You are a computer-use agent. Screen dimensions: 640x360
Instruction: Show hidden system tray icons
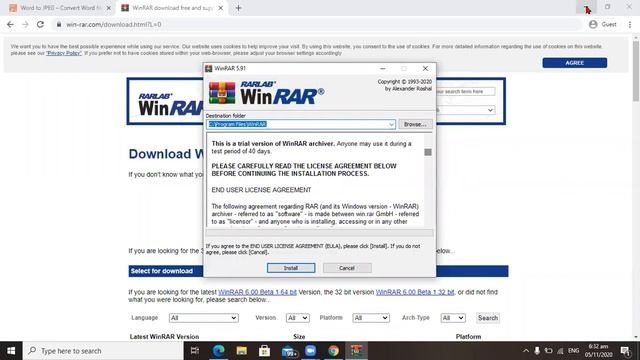click(526, 351)
